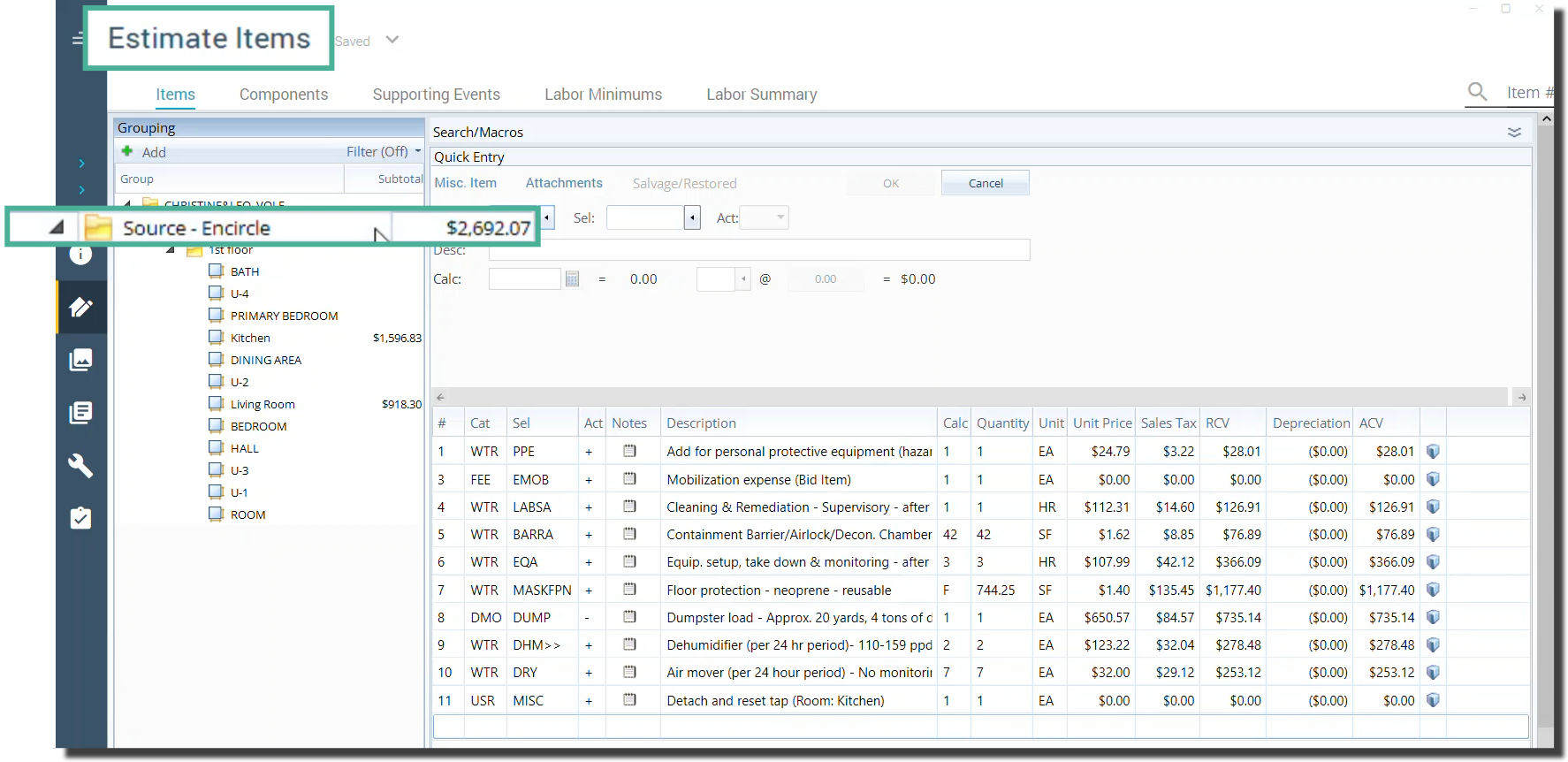The image size is (1568, 762).
Task: Click the info circle sidebar icon
Action: (80, 255)
